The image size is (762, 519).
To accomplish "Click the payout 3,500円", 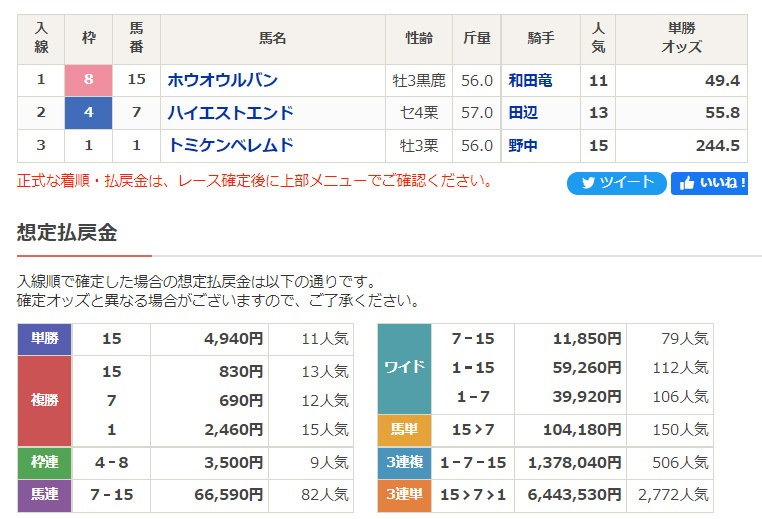I will tap(234, 463).
